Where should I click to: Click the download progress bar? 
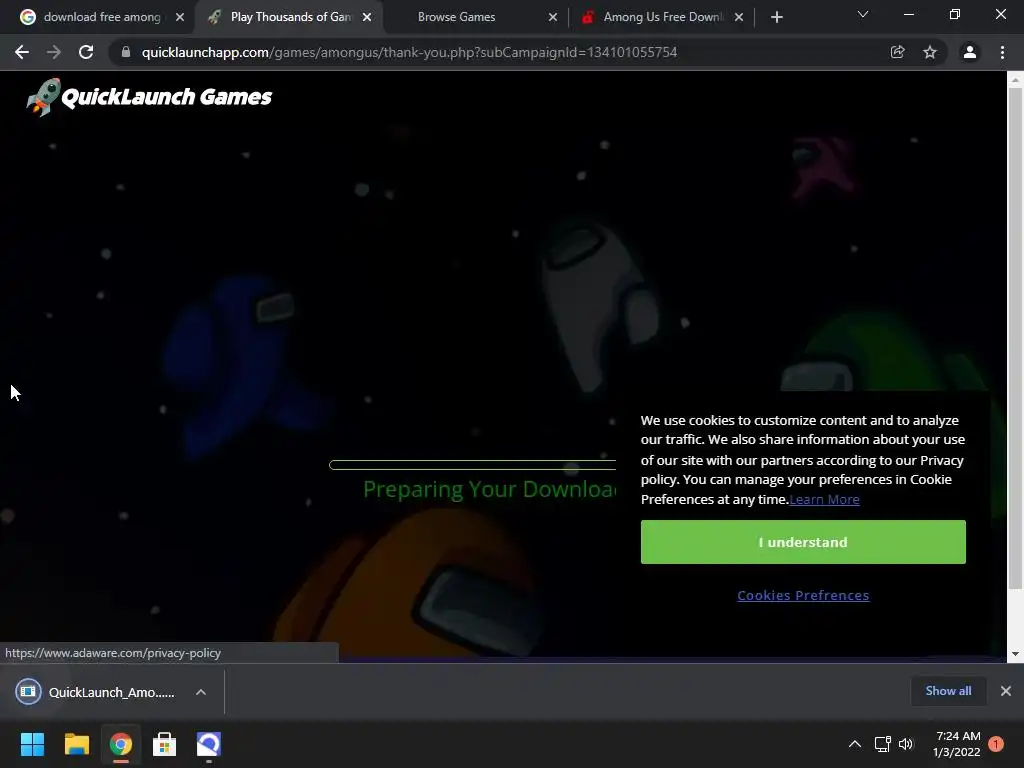coord(473,465)
